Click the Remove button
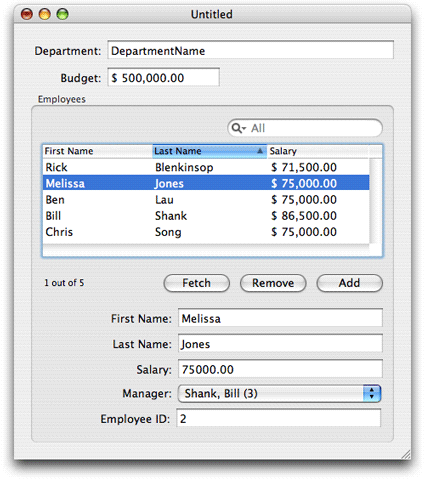 point(273,283)
